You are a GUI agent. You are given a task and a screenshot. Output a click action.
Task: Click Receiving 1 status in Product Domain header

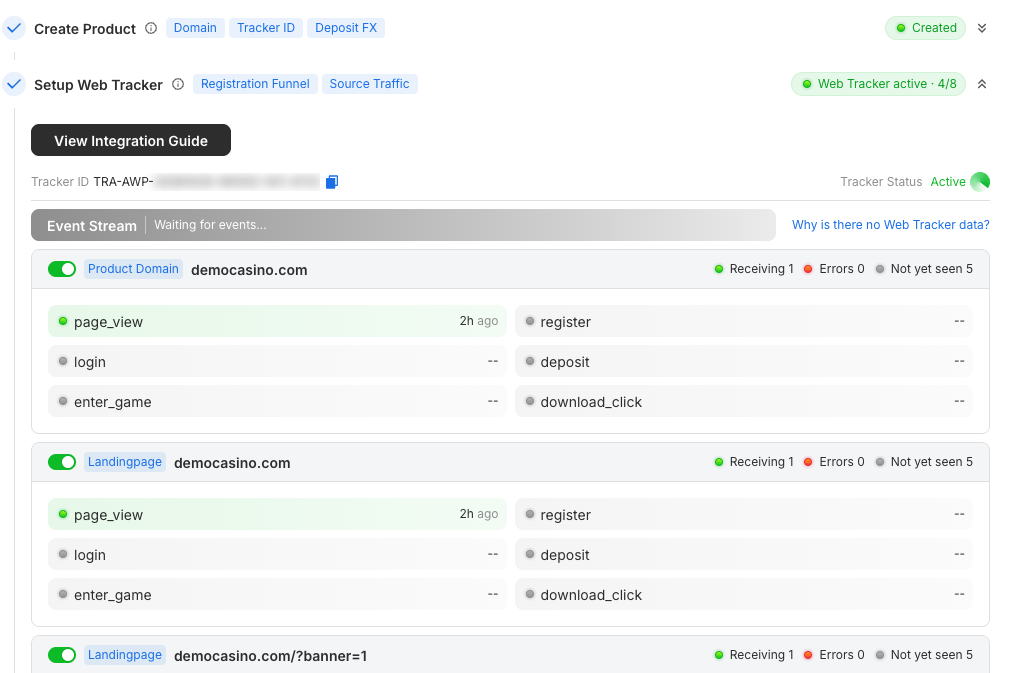pos(754,269)
